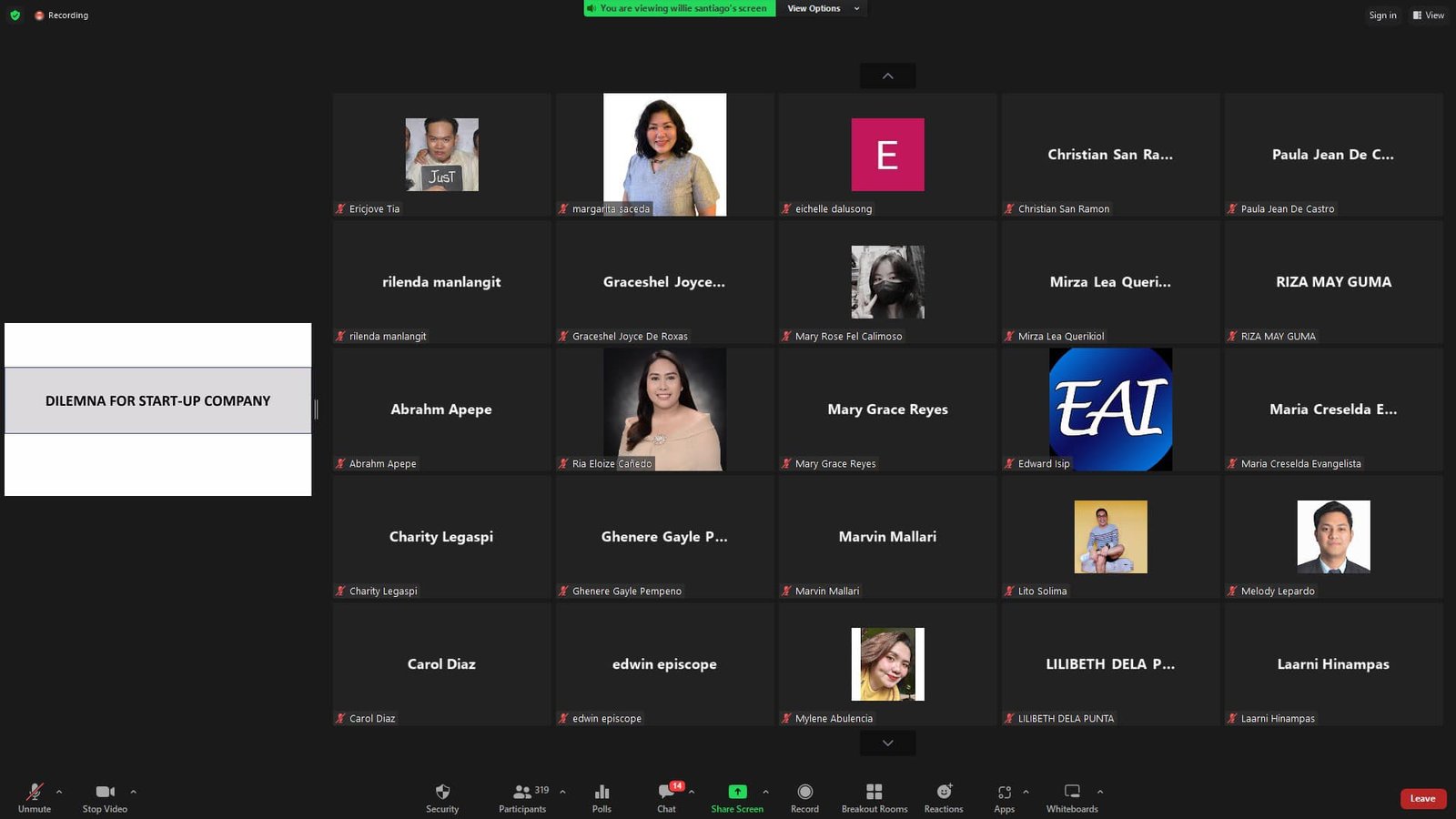Open the Participants panel
Image resolution: width=1456 pixels, height=819 pixels.
(x=522, y=792)
